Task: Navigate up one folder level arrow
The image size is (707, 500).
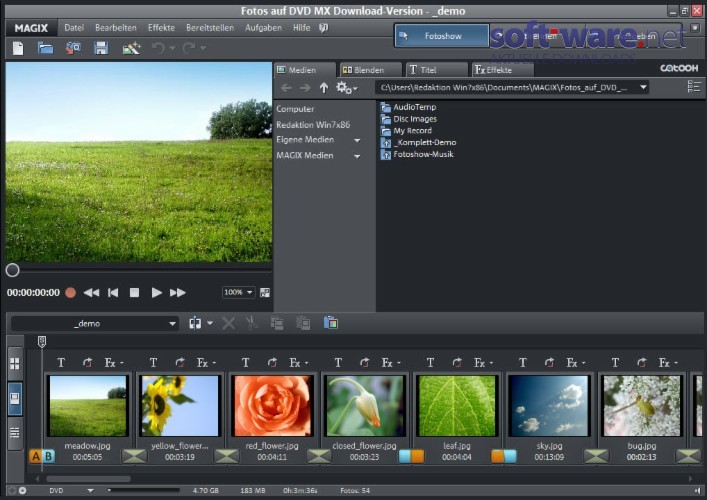Action: point(324,87)
